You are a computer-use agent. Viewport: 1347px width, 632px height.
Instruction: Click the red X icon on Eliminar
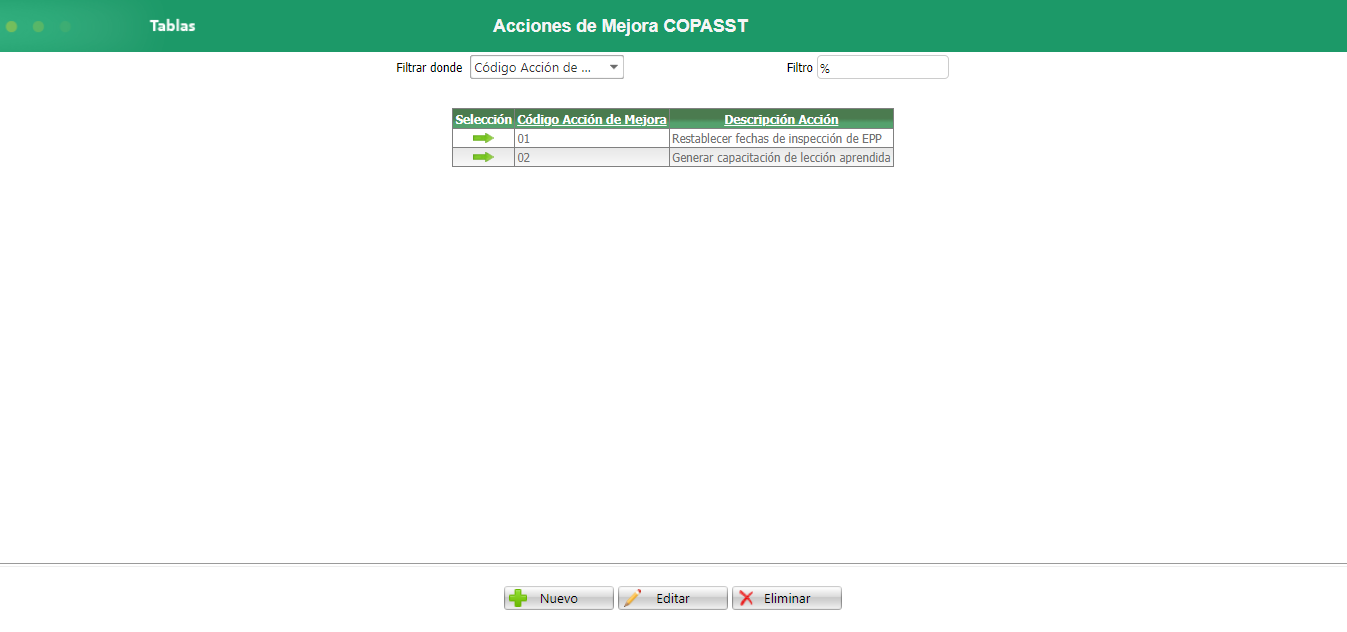(x=749, y=597)
